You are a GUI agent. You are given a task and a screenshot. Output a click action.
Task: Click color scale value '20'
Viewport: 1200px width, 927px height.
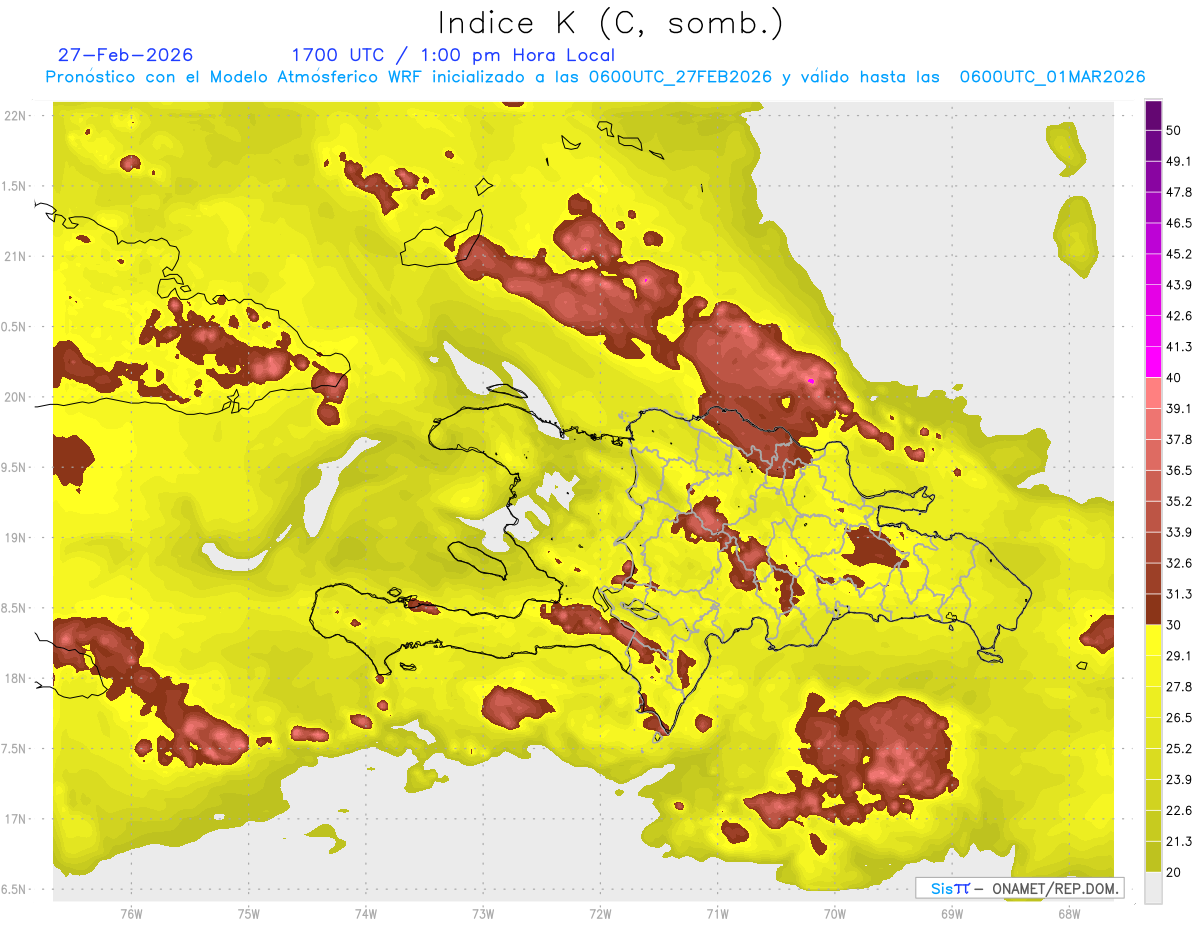(1174, 873)
